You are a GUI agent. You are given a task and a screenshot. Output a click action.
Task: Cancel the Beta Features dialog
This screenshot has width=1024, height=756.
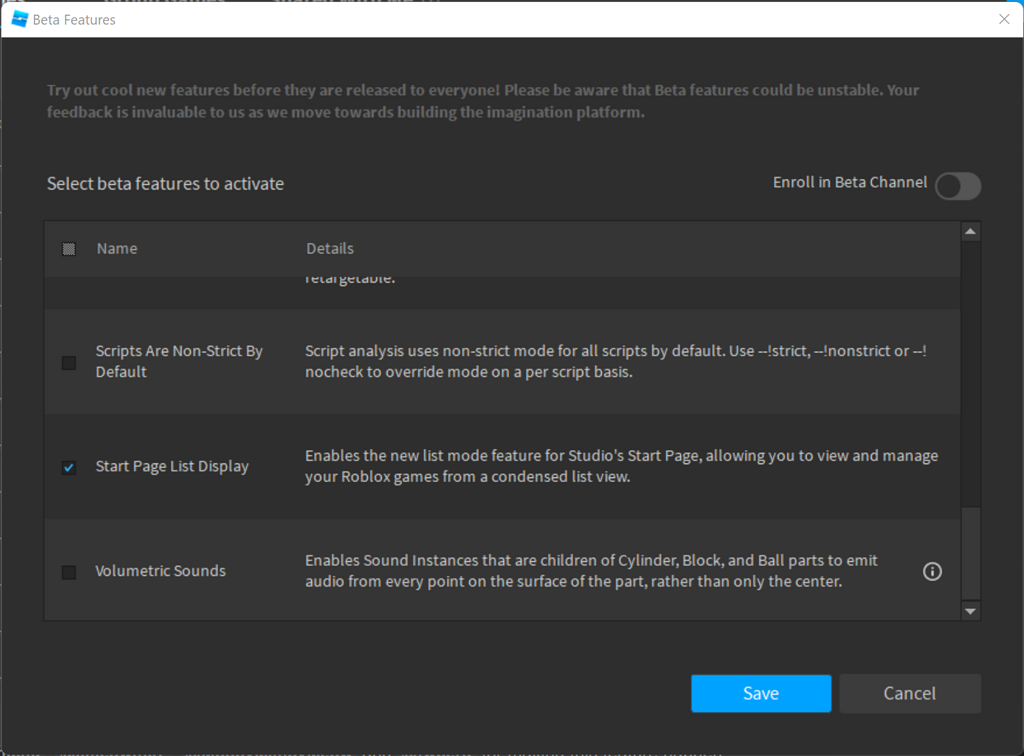click(909, 693)
